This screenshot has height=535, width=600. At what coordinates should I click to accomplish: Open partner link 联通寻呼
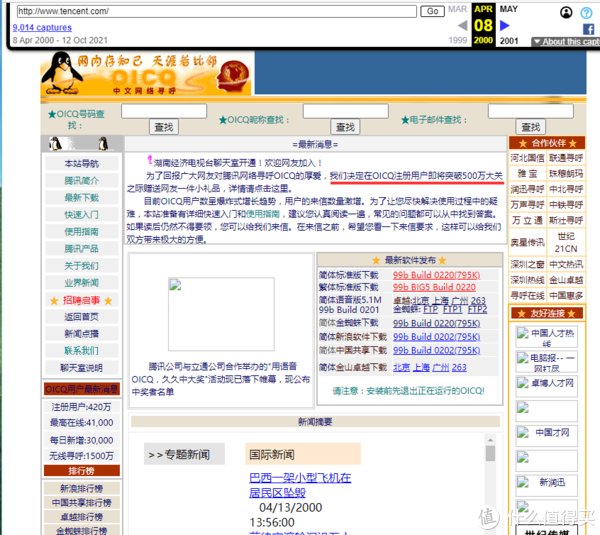click(x=566, y=158)
